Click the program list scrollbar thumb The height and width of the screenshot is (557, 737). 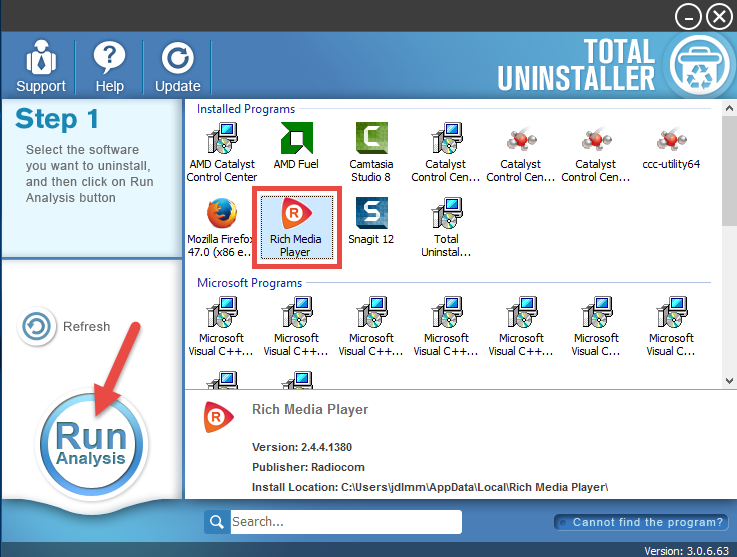point(729,170)
